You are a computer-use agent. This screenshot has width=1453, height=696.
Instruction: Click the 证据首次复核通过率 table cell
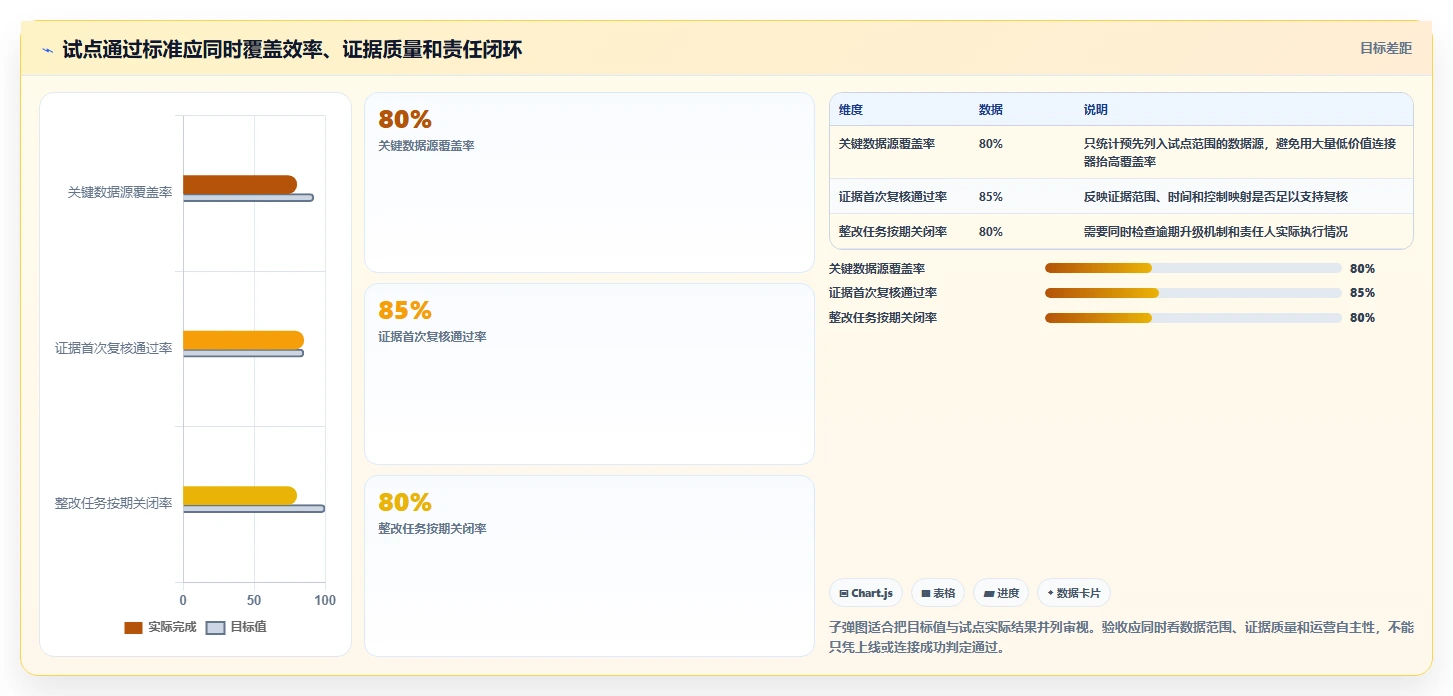click(893, 196)
